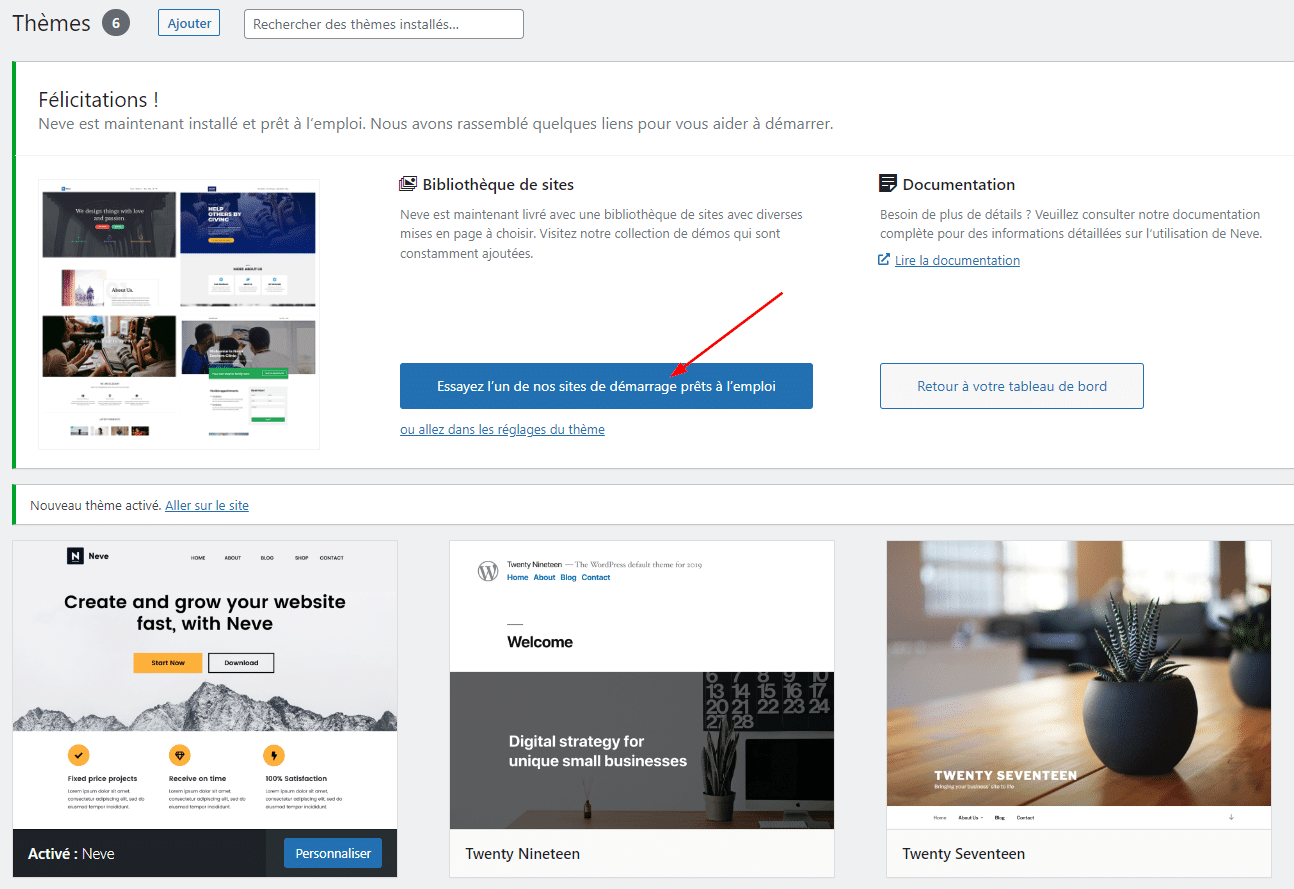The height and width of the screenshot is (889, 1294).
Task: Click the Documentation page icon
Action: 887,183
